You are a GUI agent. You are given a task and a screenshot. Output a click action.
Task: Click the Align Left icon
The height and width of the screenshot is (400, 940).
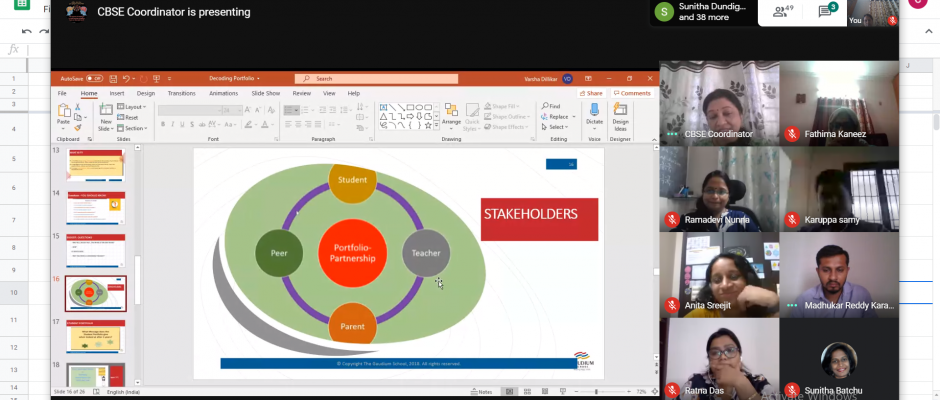point(288,124)
